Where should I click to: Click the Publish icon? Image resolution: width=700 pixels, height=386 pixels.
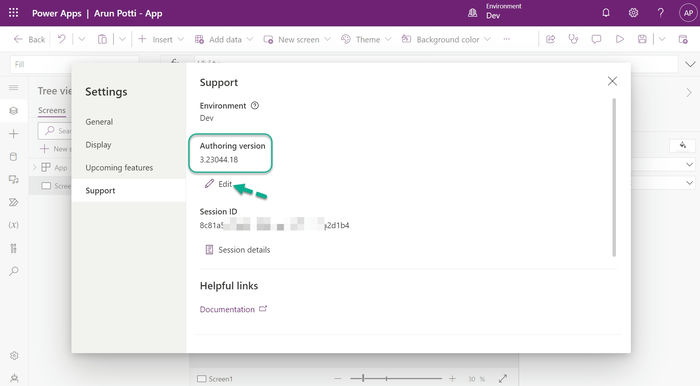click(683, 39)
